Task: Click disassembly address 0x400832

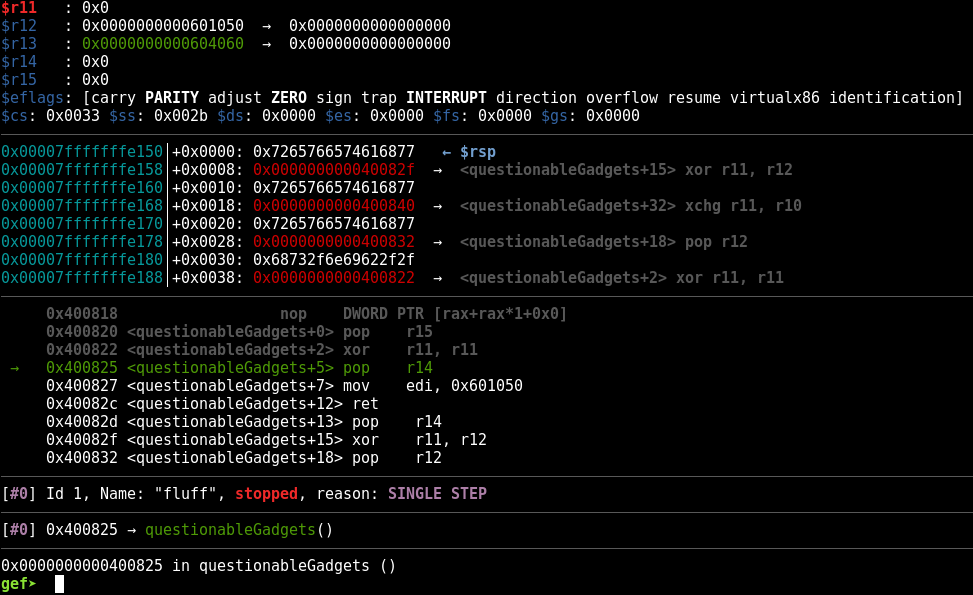Action: pos(82,457)
